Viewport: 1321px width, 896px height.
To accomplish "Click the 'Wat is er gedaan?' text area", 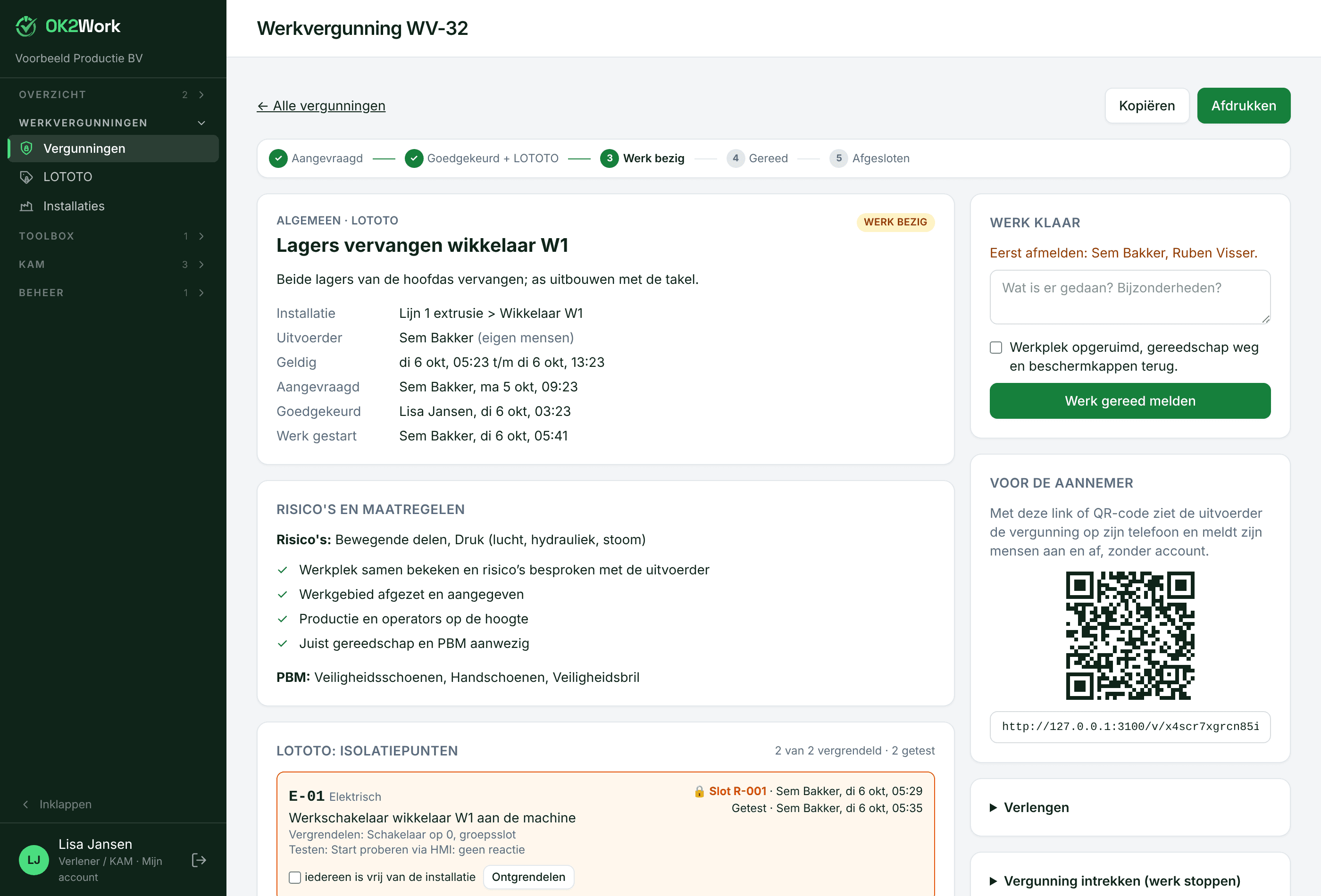I will 1129,297.
